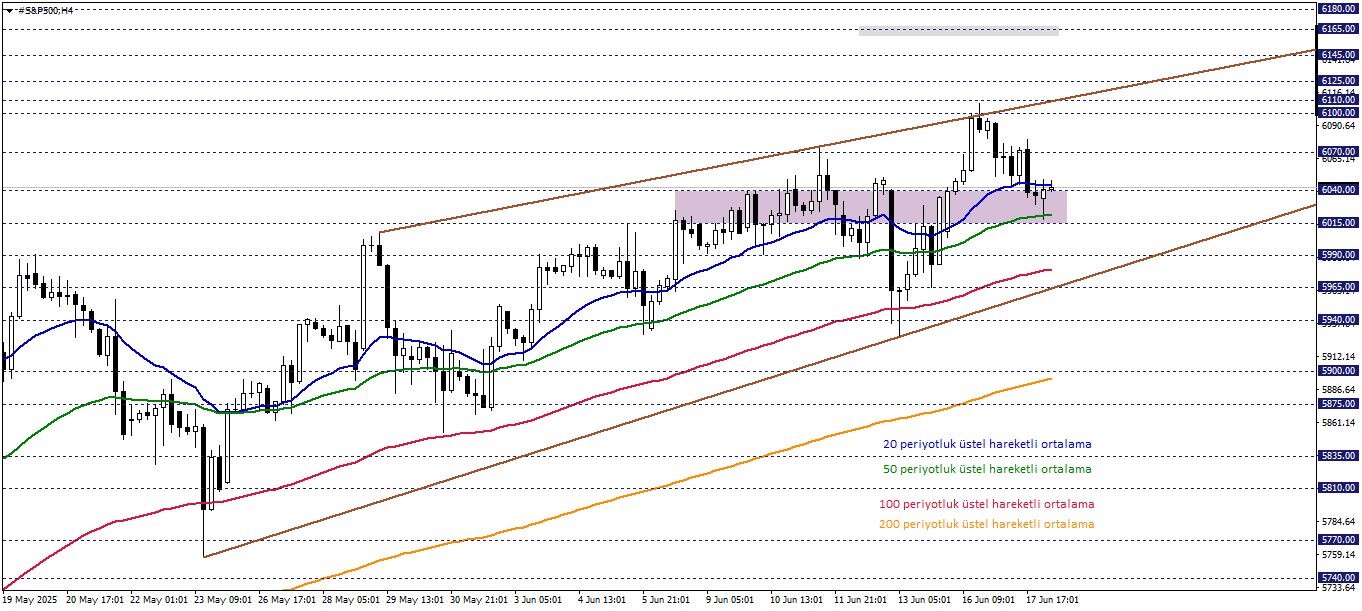This screenshot has height=611, width=1362.
Task: Click the 23 May 09:01 time label
Action: tap(222, 600)
